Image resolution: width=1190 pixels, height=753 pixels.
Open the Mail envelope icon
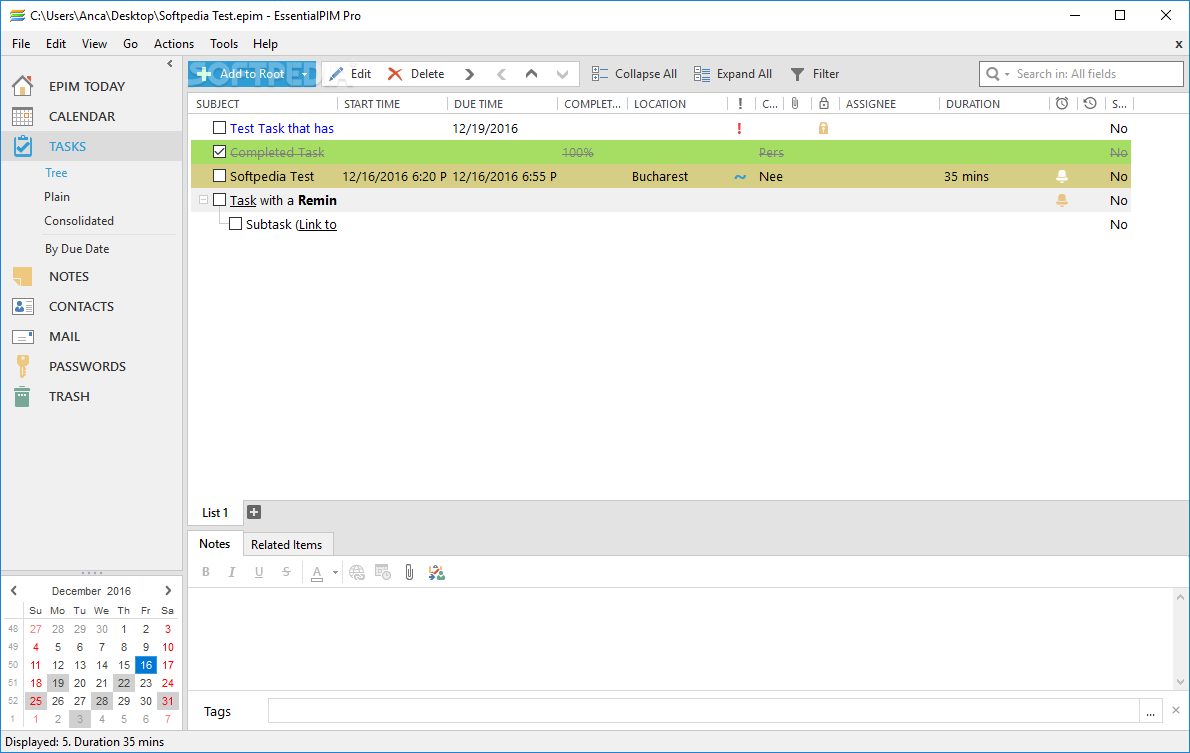pos(23,336)
